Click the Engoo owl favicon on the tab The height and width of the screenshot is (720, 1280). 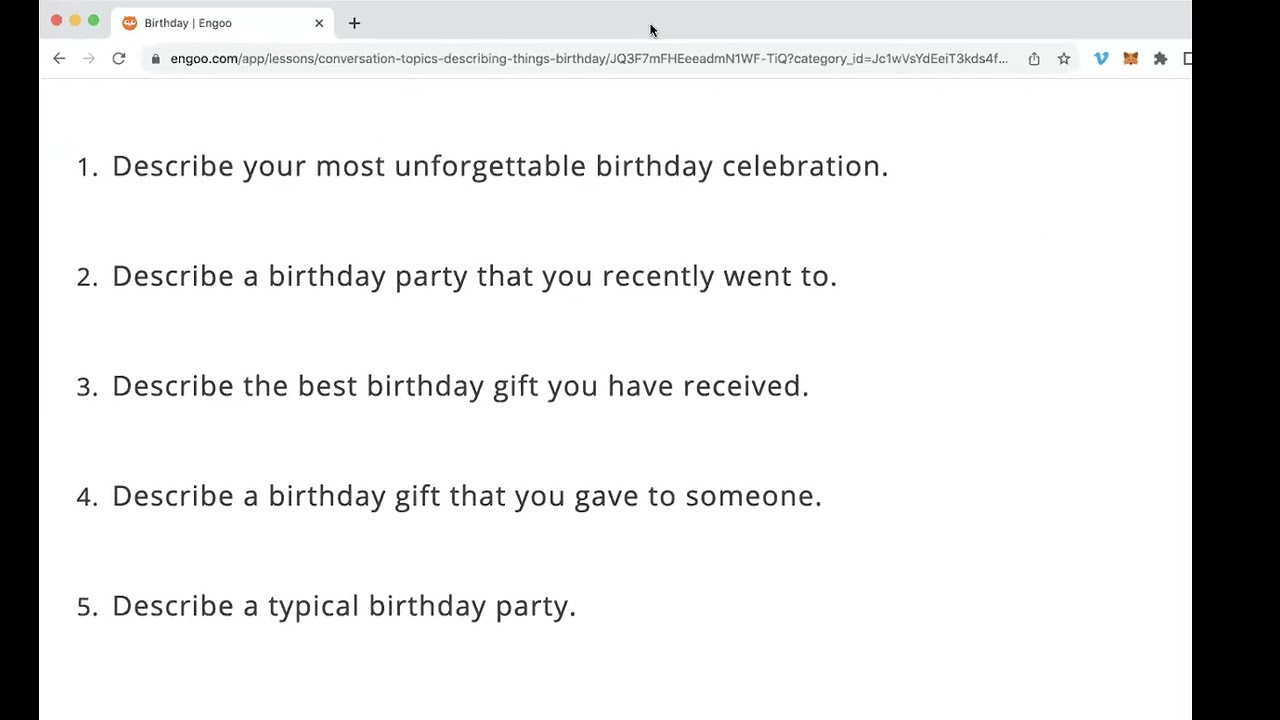[130, 23]
